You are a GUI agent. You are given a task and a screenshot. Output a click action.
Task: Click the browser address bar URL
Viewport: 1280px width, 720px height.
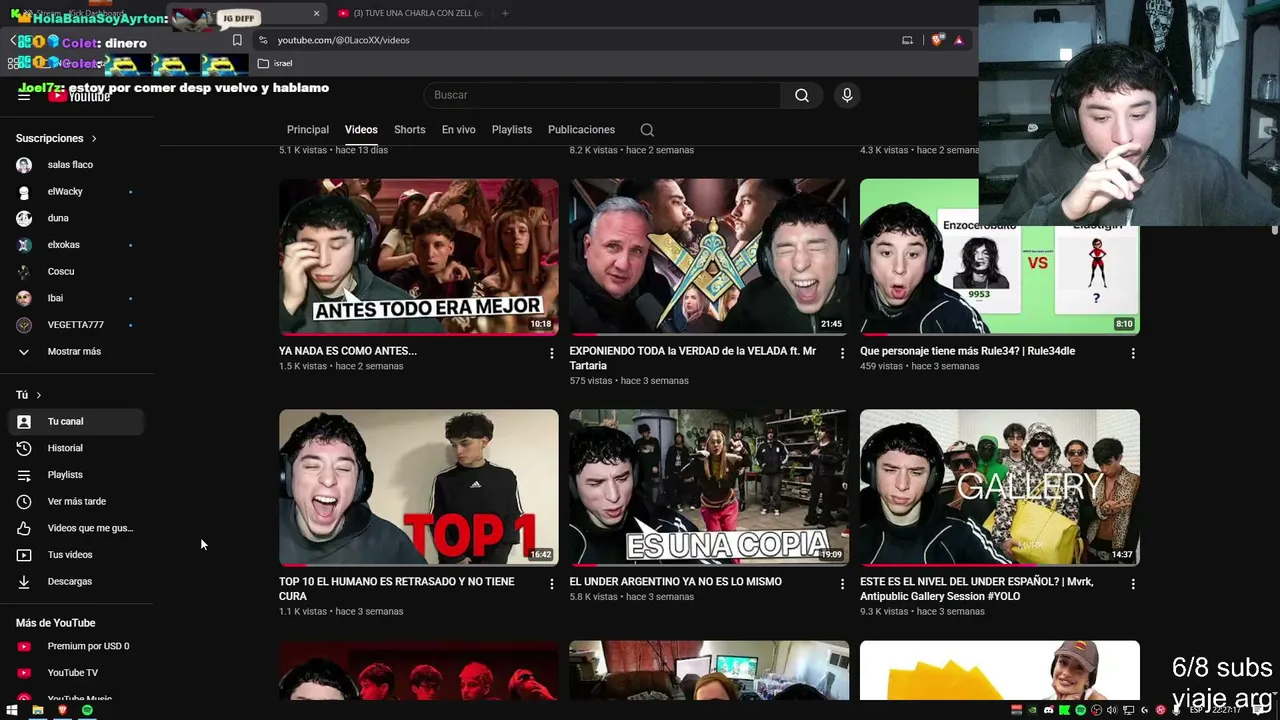[x=344, y=40]
